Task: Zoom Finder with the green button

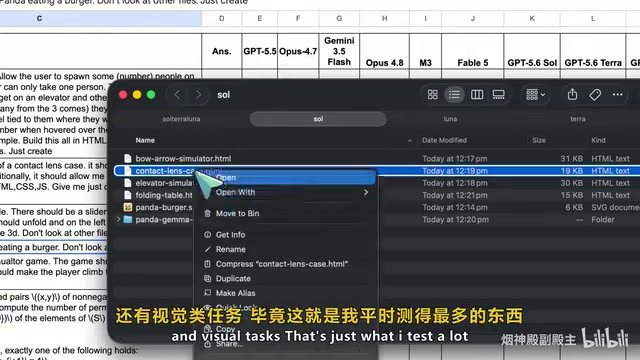Action: tap(151, 95)
